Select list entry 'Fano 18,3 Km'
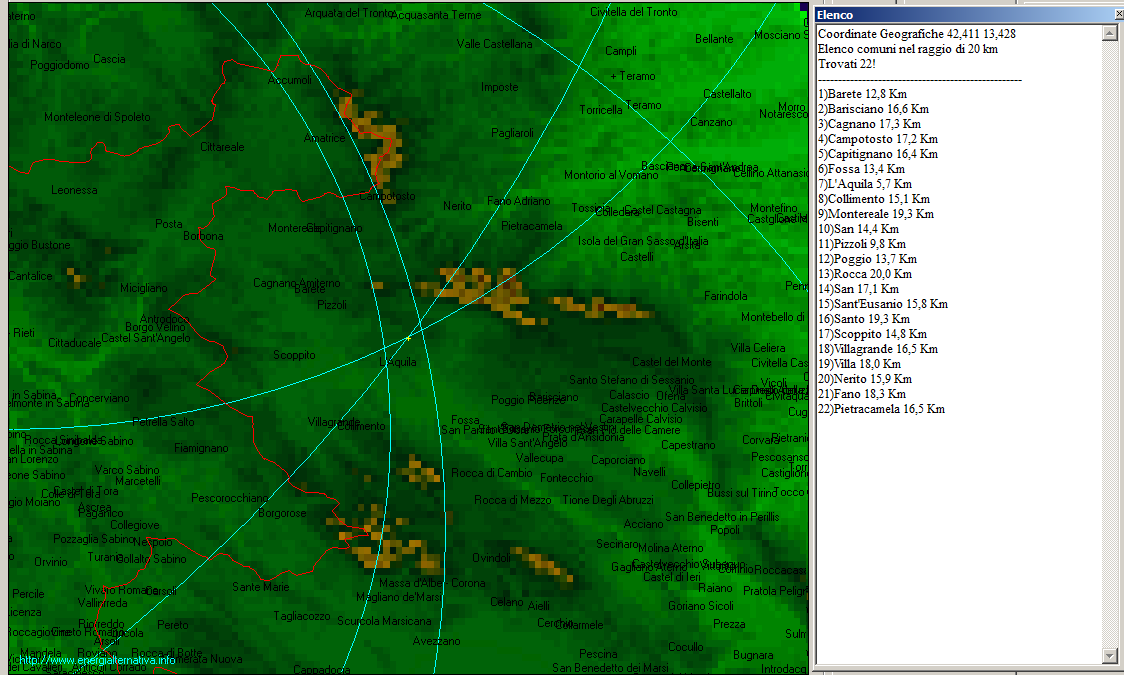 click(x=862, y=395)
